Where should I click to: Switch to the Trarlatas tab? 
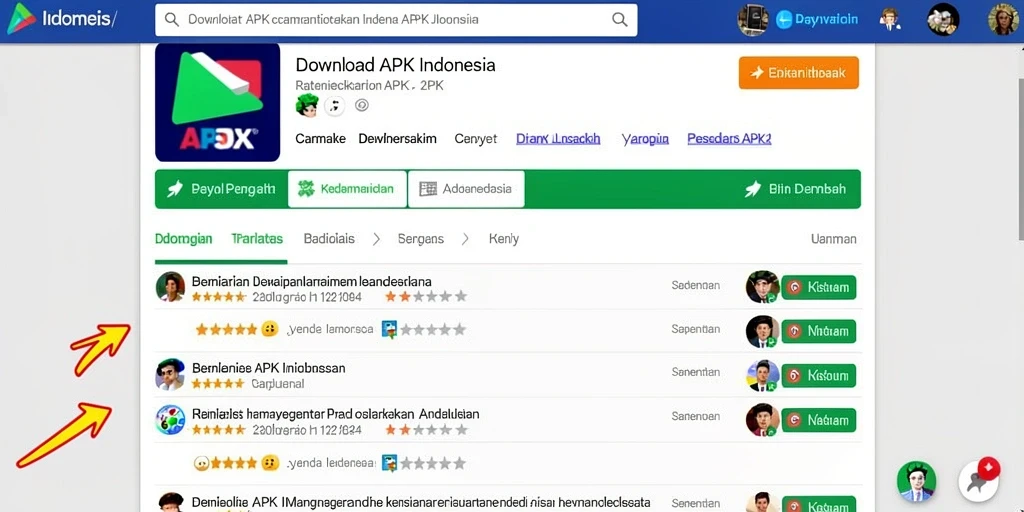pos(257,239)
